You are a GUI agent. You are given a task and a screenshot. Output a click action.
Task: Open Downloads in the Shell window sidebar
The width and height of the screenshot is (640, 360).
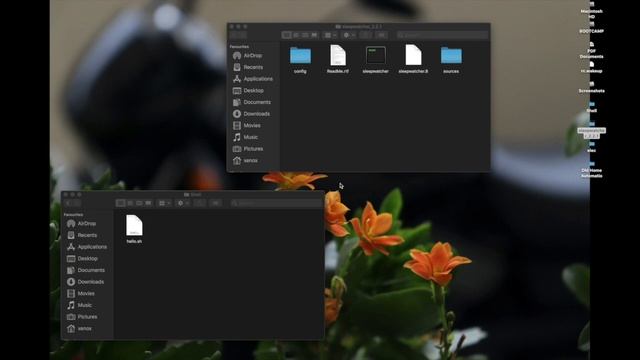tap(87, 282)
